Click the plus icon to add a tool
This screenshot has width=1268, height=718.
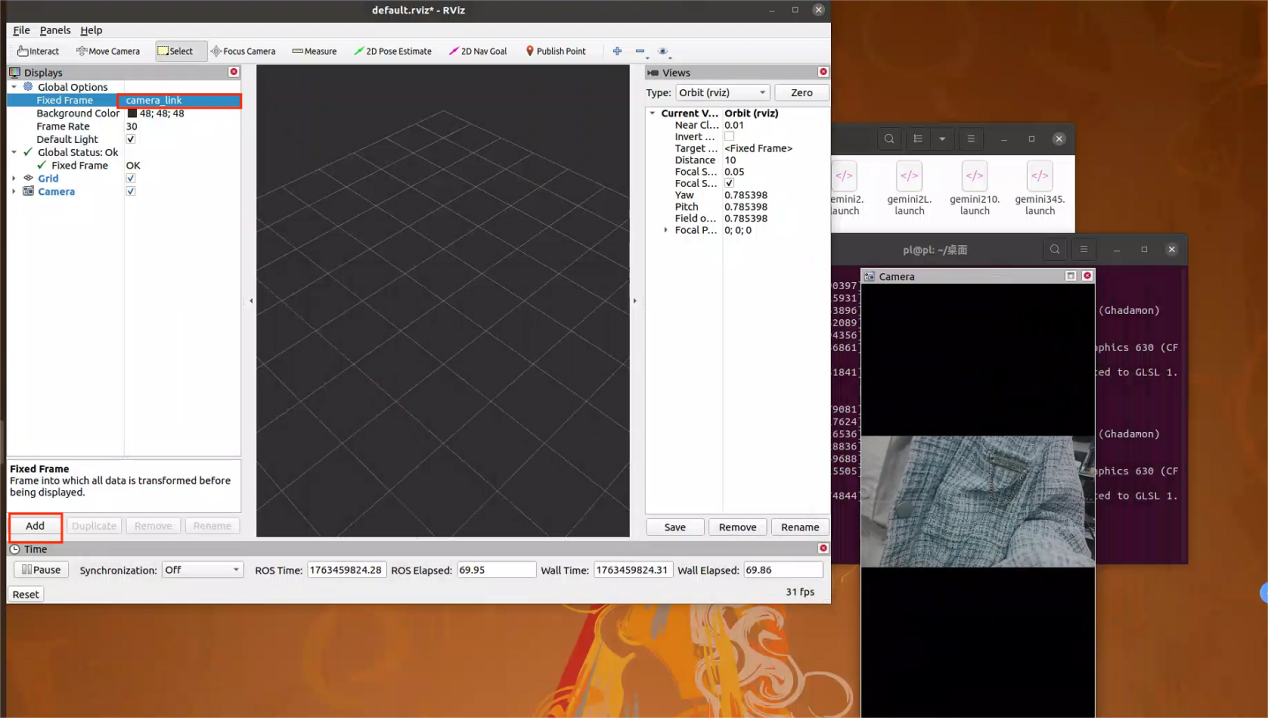pyautogui.click(x=617, y=51)
